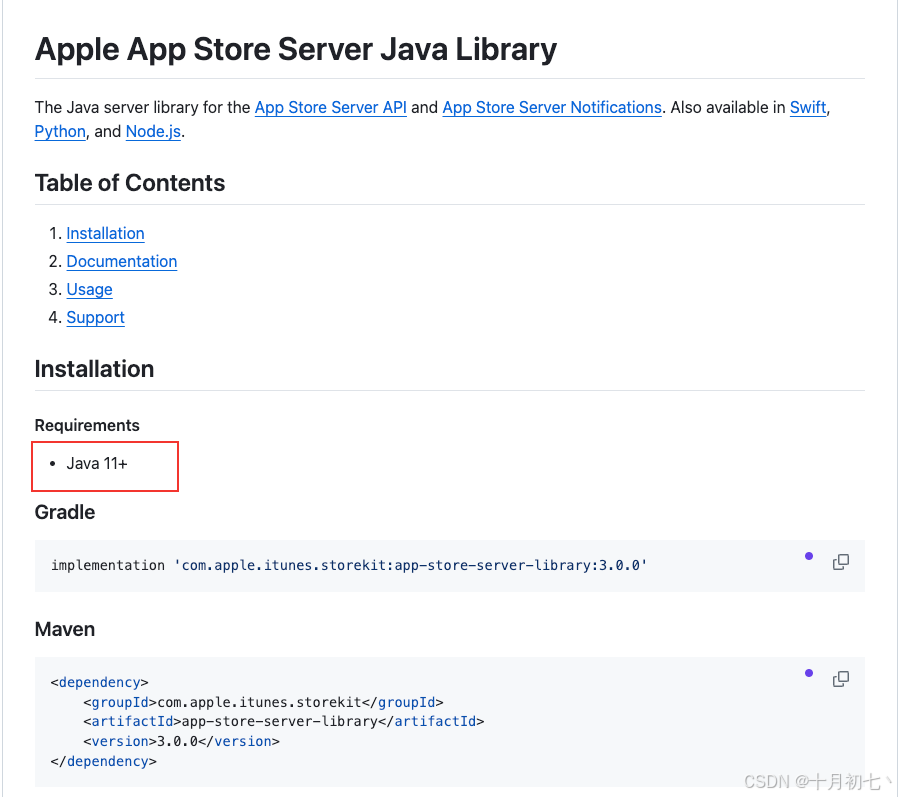Image resolution: width=902 pixels, height=797 pixels.
Task: Click the 'Apple App Store Server Java Library' heading
Action: point(296,49)
